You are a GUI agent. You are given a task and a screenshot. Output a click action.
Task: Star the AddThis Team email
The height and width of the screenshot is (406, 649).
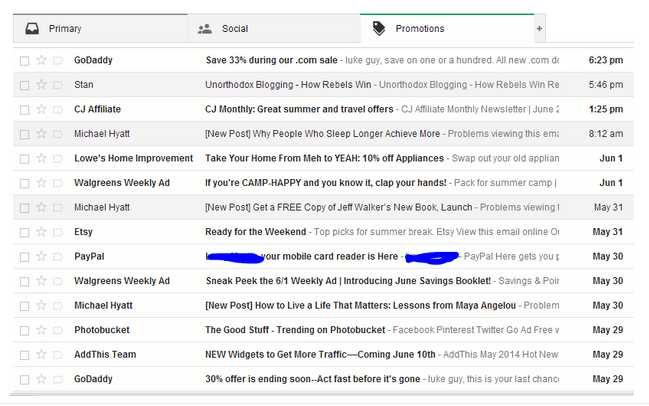click(x=41, y=354)
